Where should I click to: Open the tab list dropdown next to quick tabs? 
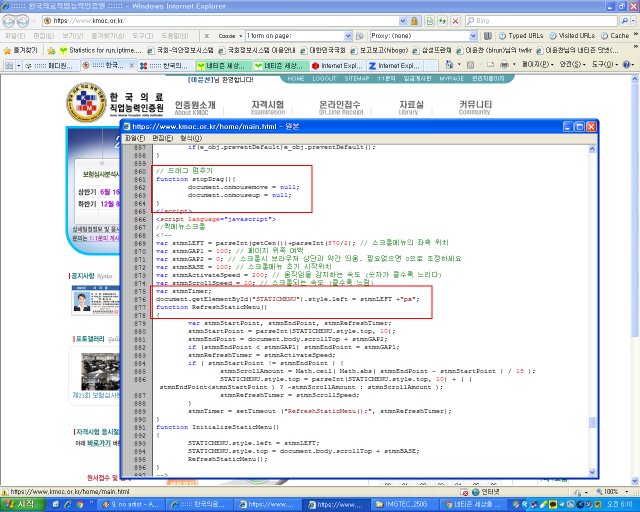coord(18,65)
